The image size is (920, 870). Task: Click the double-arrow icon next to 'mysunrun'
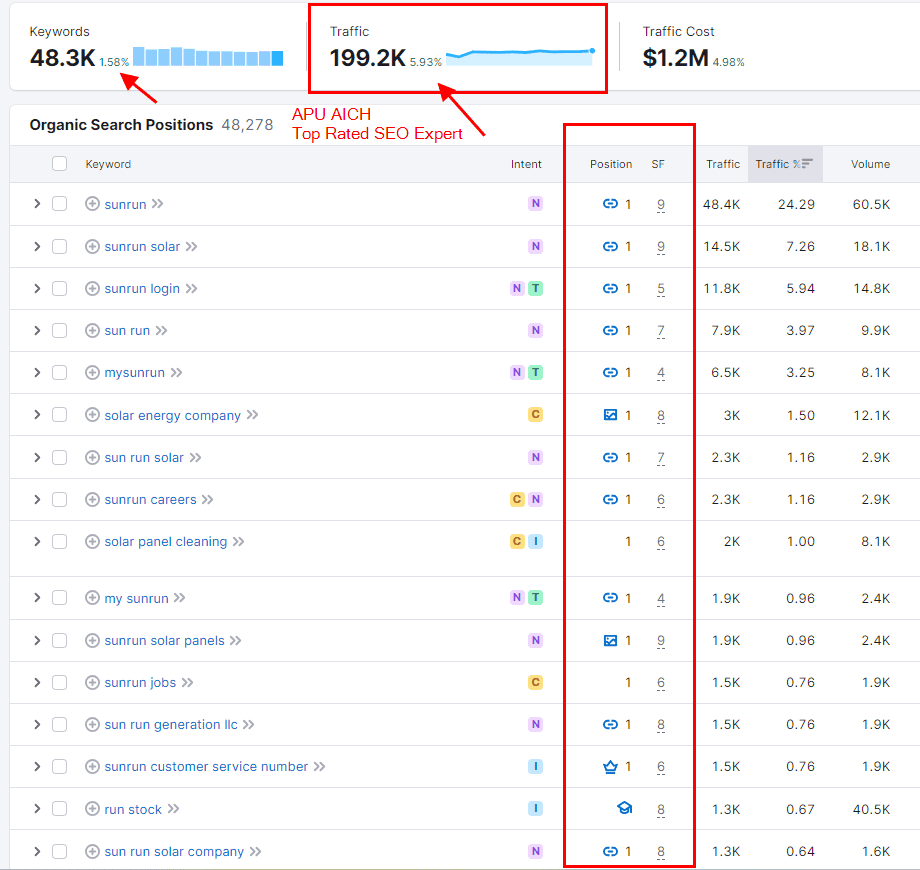click(176, 373)
